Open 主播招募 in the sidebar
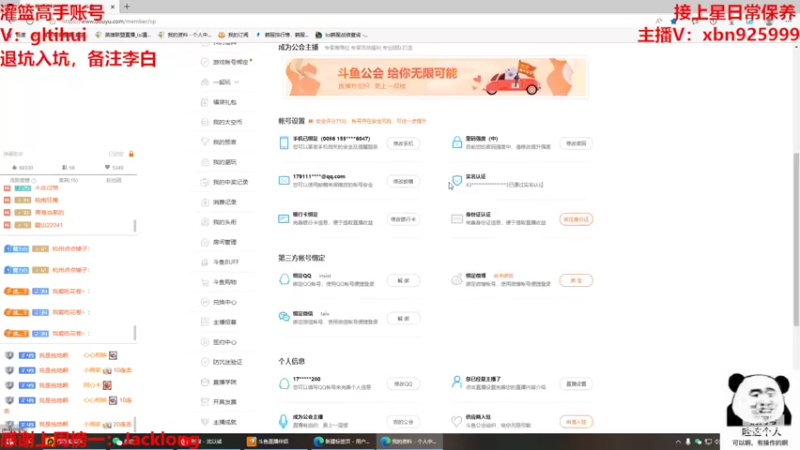 224,322
